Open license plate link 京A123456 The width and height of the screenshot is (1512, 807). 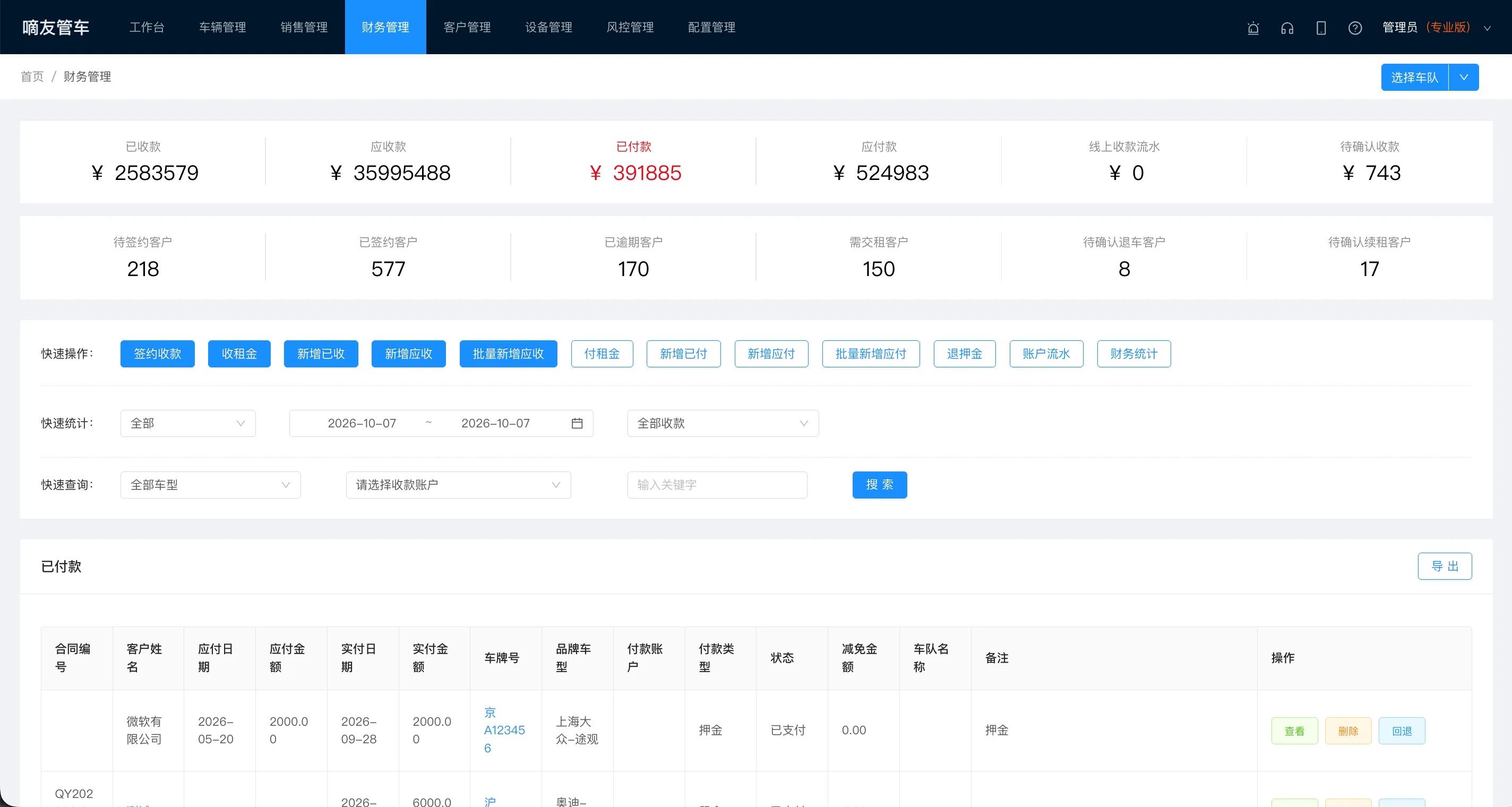[504, 730]
